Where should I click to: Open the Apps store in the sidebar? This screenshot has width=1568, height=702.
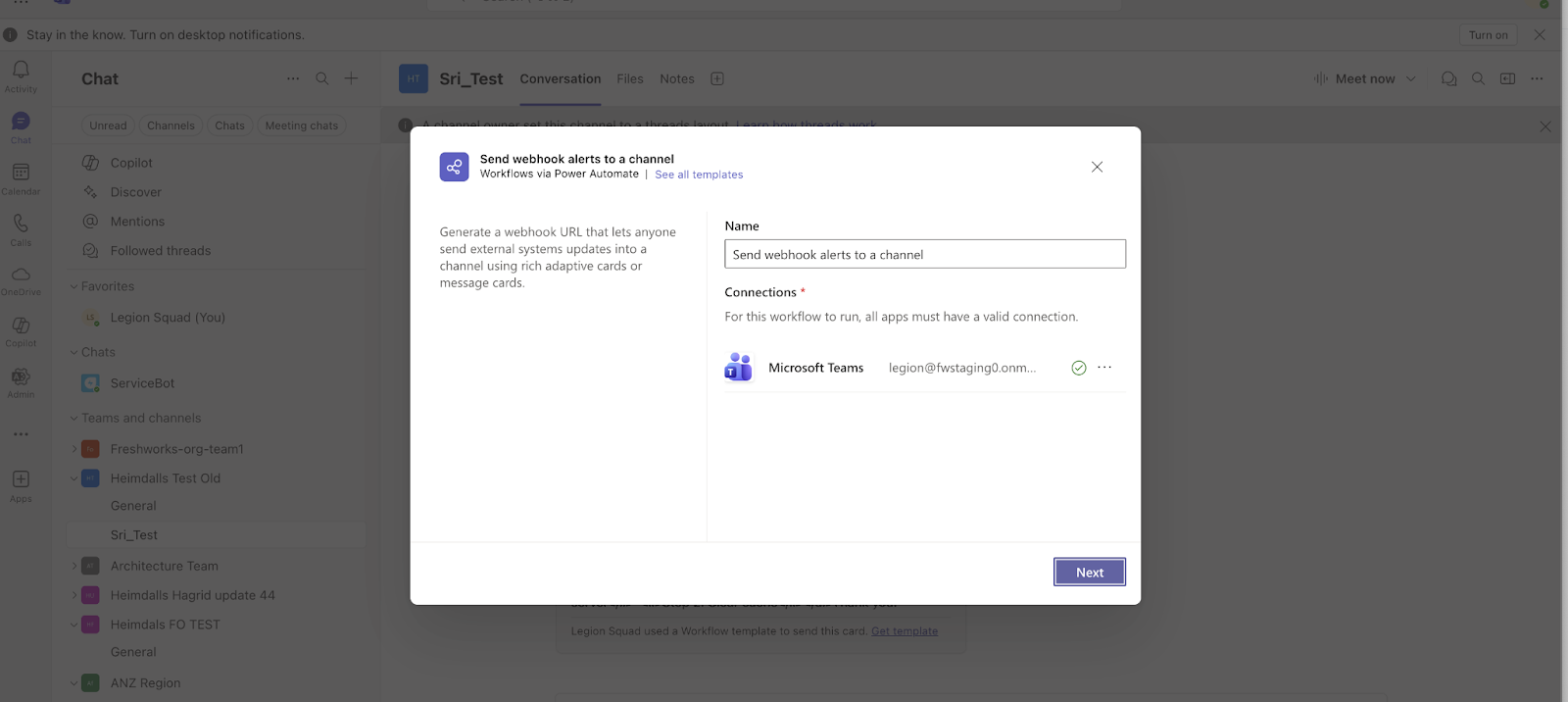tap(21, 486)
